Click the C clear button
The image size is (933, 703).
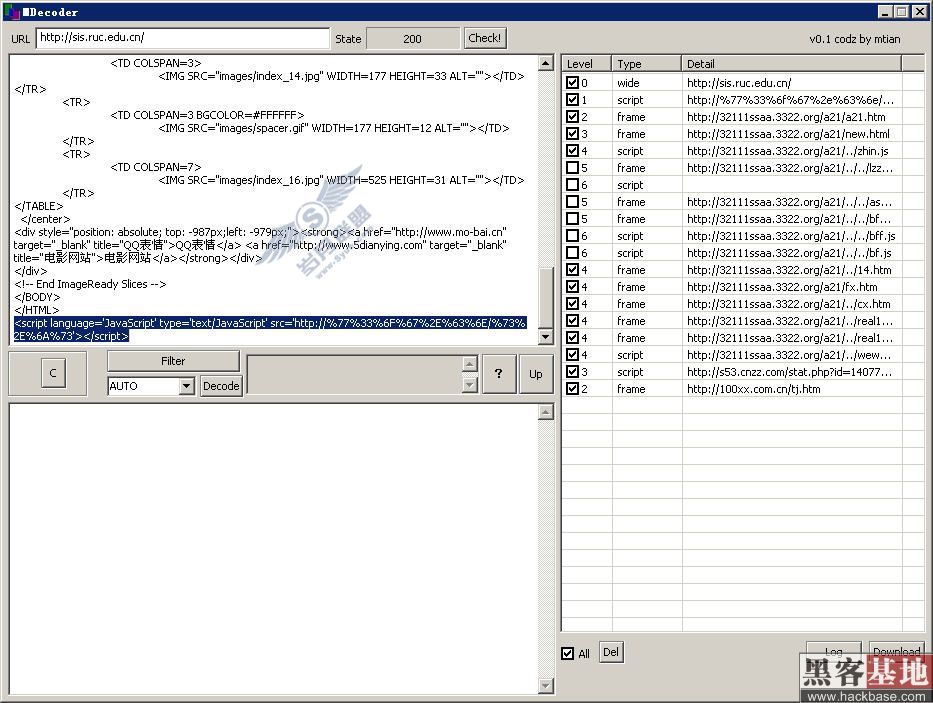(53, 373)
